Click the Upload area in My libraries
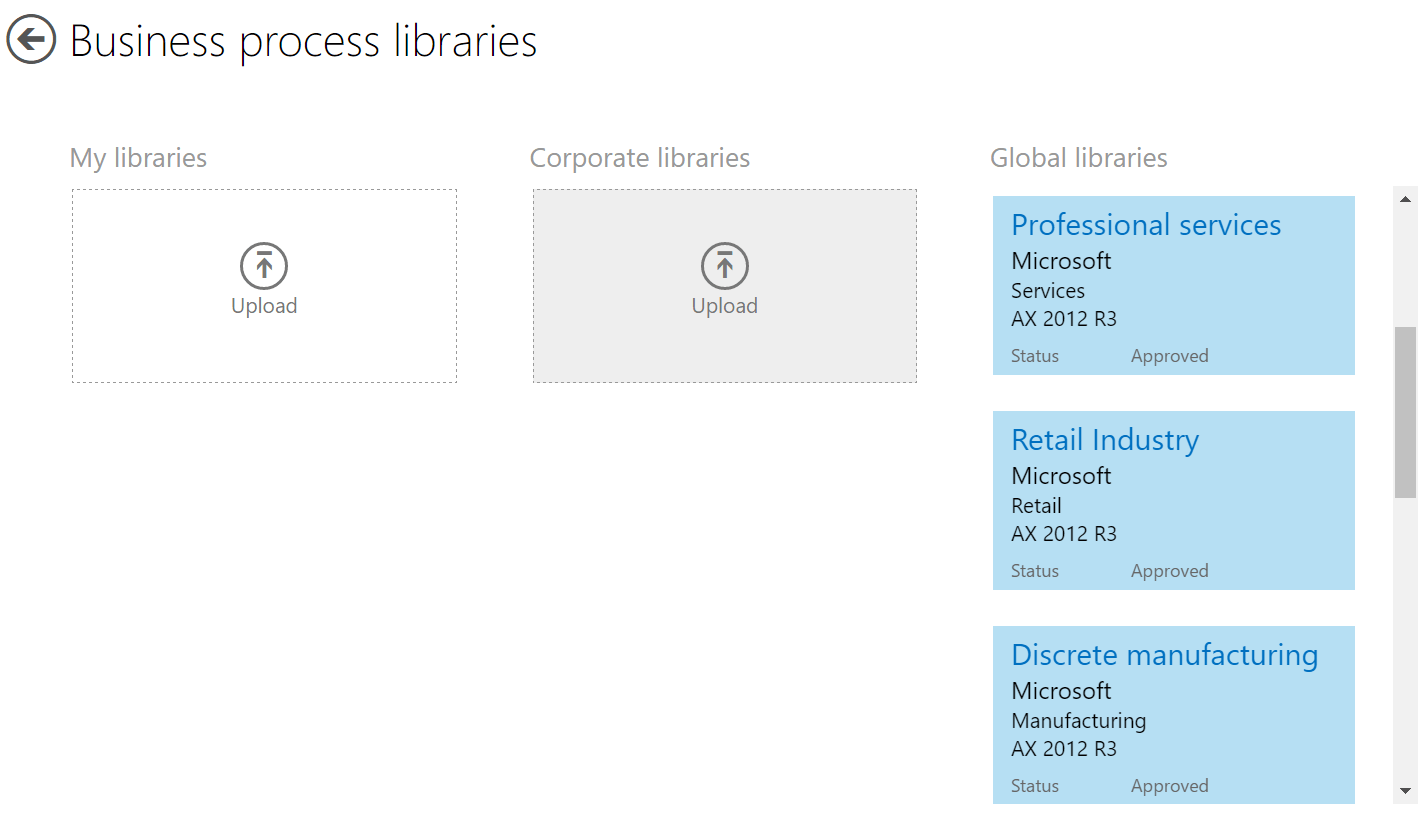This screenshot has width=1424, height=815. click(x=264, y=285)
